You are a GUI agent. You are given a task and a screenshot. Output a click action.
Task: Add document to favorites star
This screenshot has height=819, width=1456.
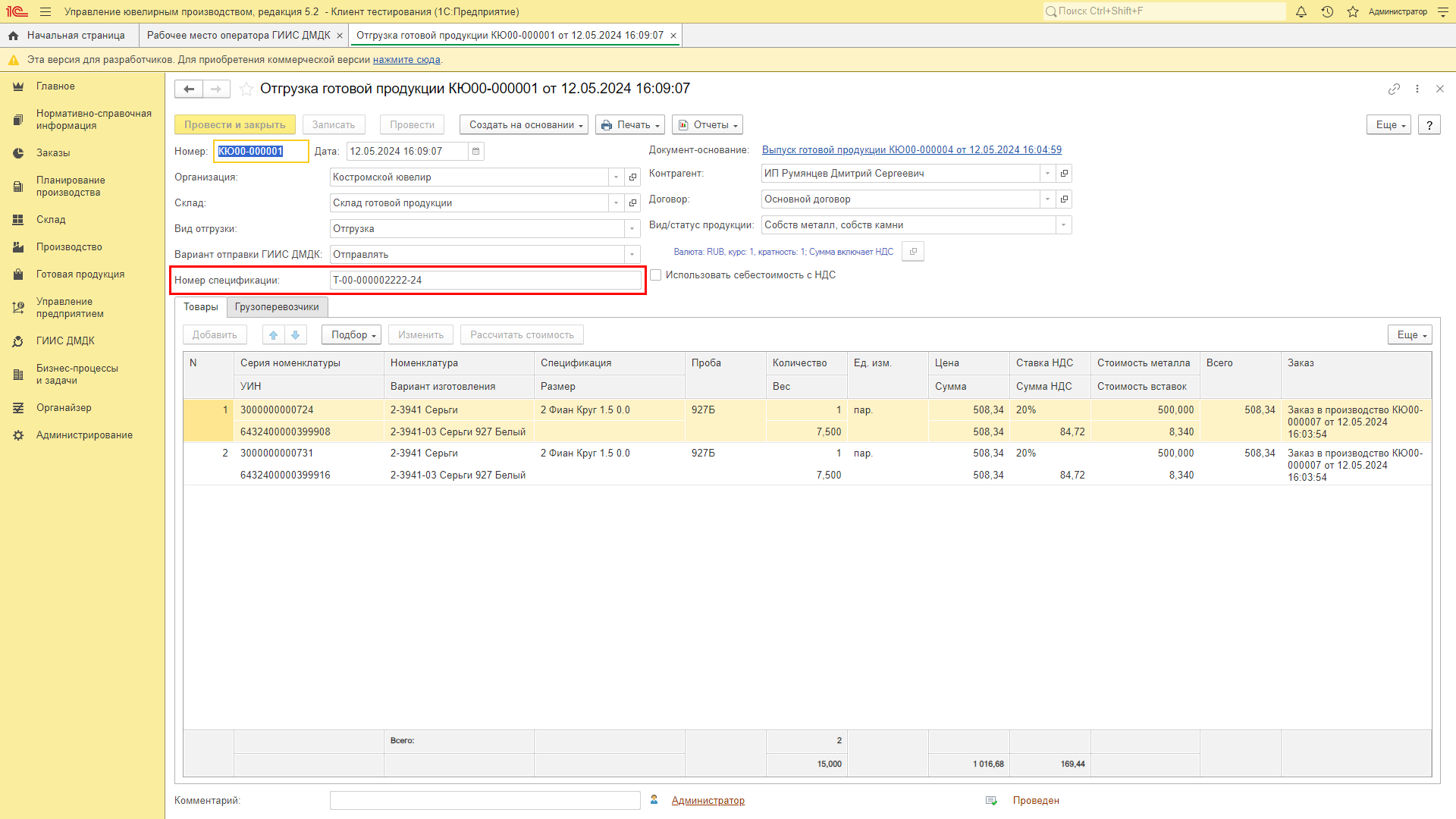coord(246,89)
